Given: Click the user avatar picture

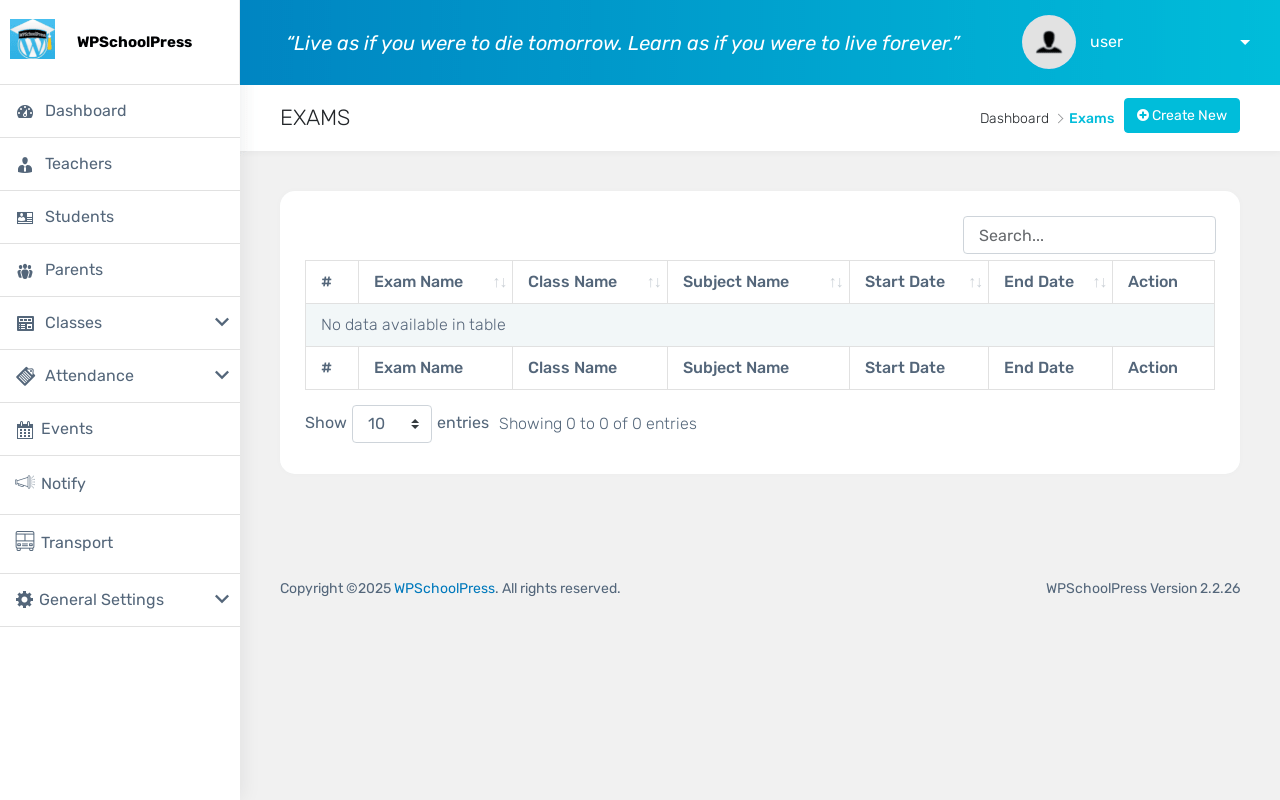Looking at the screenshot, I should pos(1049,42).
